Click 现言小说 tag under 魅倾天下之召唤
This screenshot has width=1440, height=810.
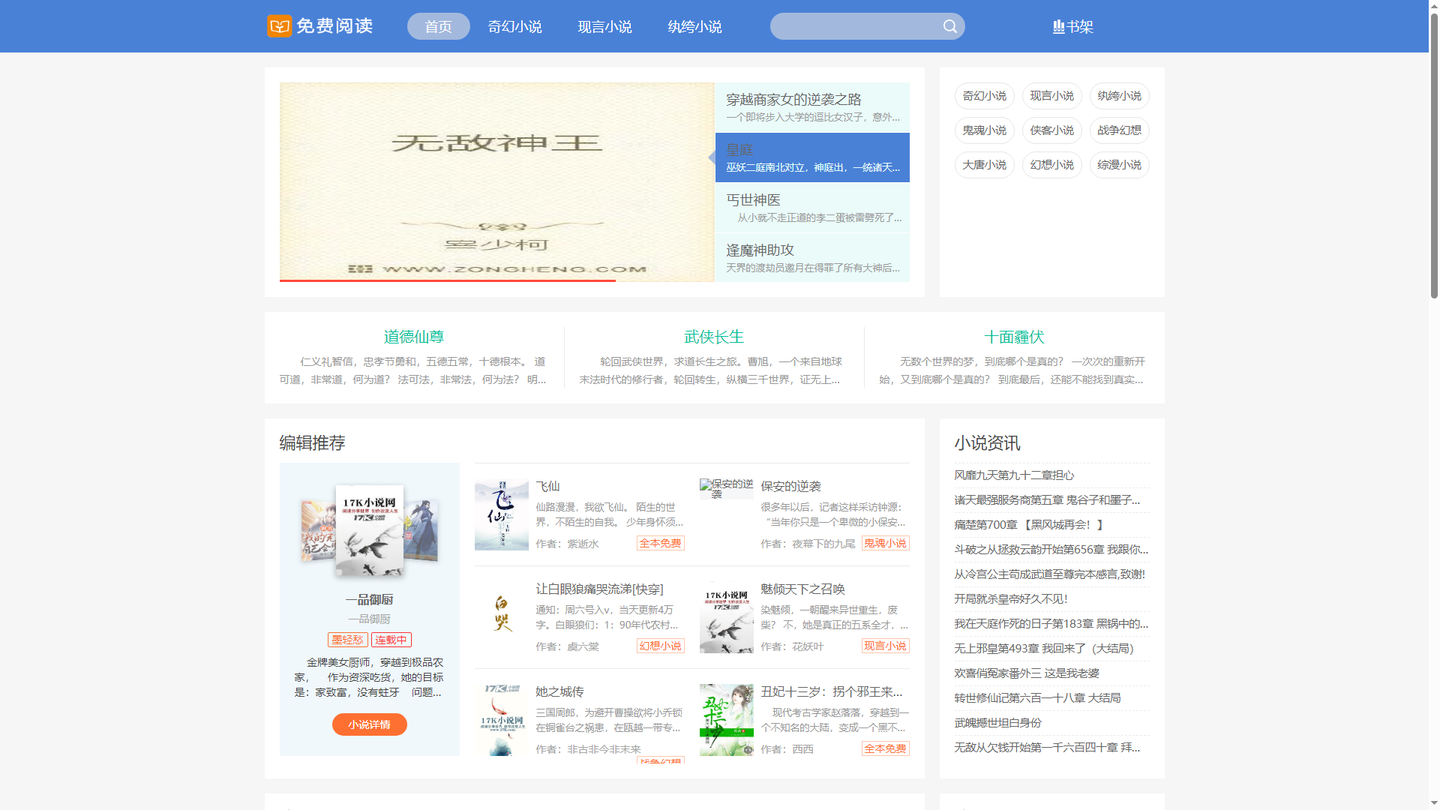point(885,646)
